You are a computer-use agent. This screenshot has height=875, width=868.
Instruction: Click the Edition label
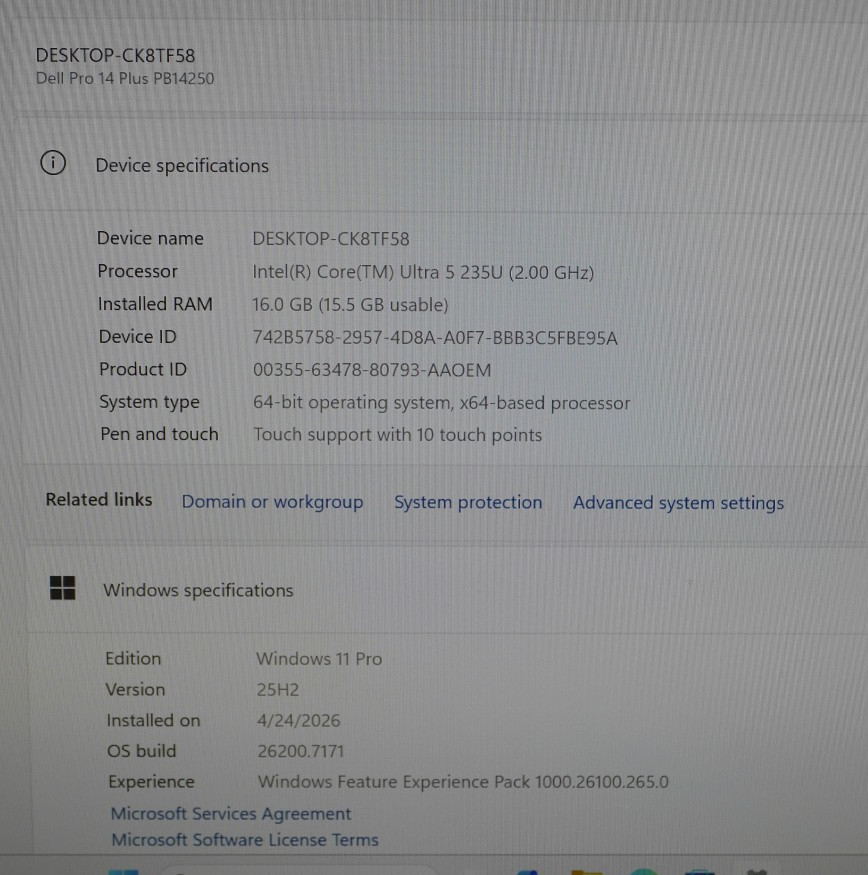coord(133,658)
